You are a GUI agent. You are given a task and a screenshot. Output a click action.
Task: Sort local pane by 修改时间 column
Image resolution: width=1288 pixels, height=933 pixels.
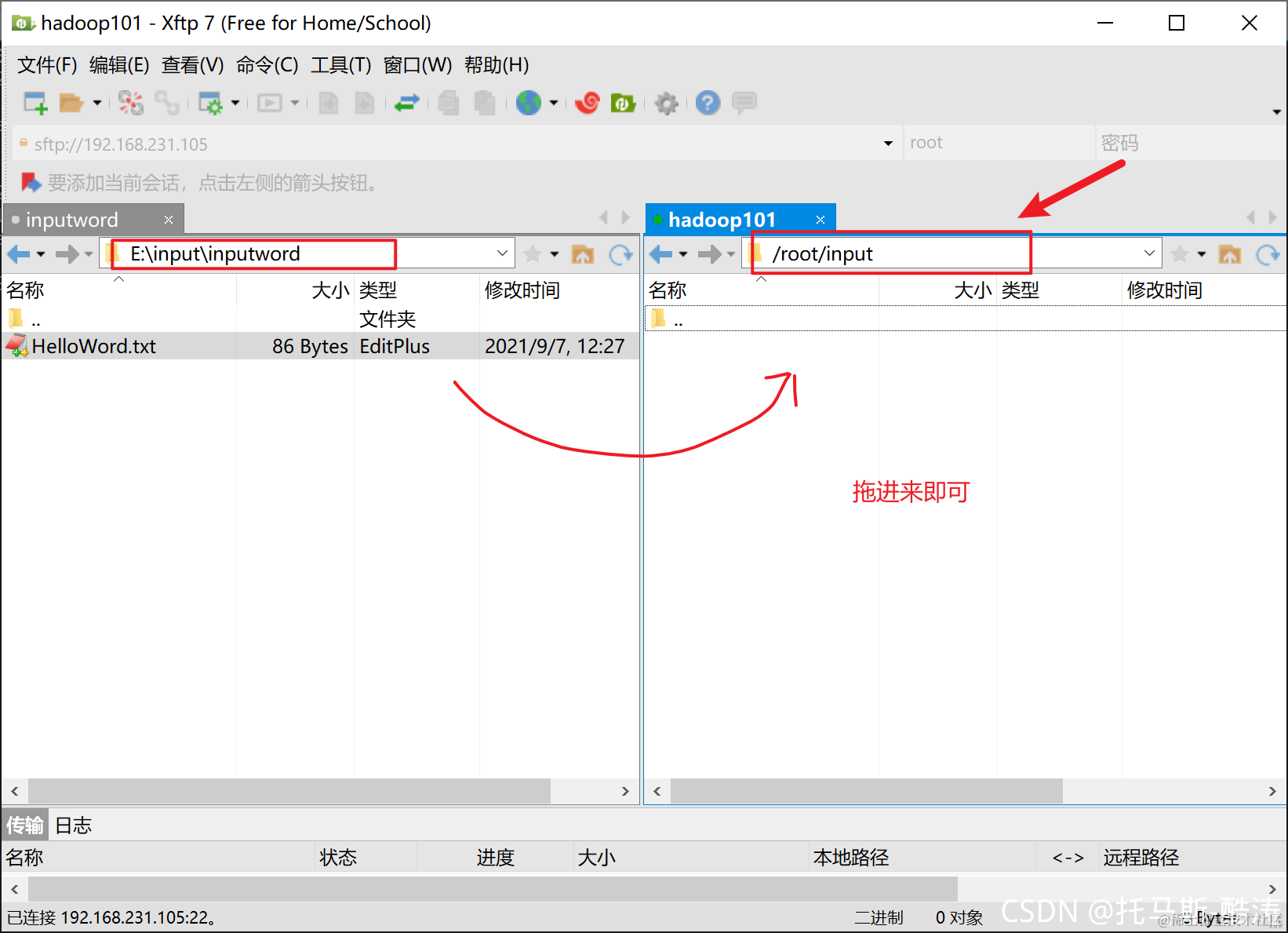[558, 290]
